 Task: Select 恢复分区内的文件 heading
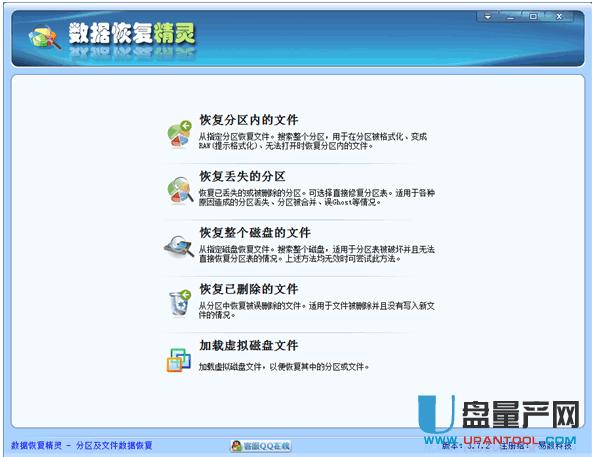pos(249,120)
